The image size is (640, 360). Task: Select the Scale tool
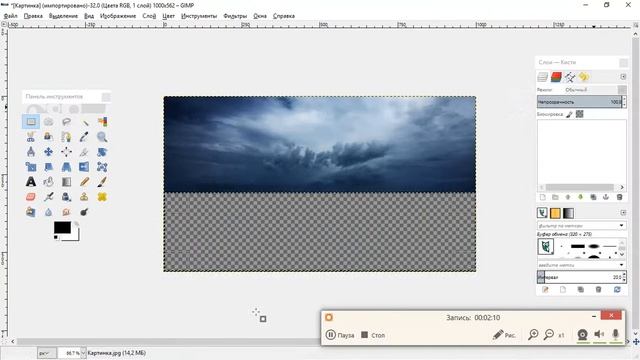pyautogui.click(x=31, y=167)
